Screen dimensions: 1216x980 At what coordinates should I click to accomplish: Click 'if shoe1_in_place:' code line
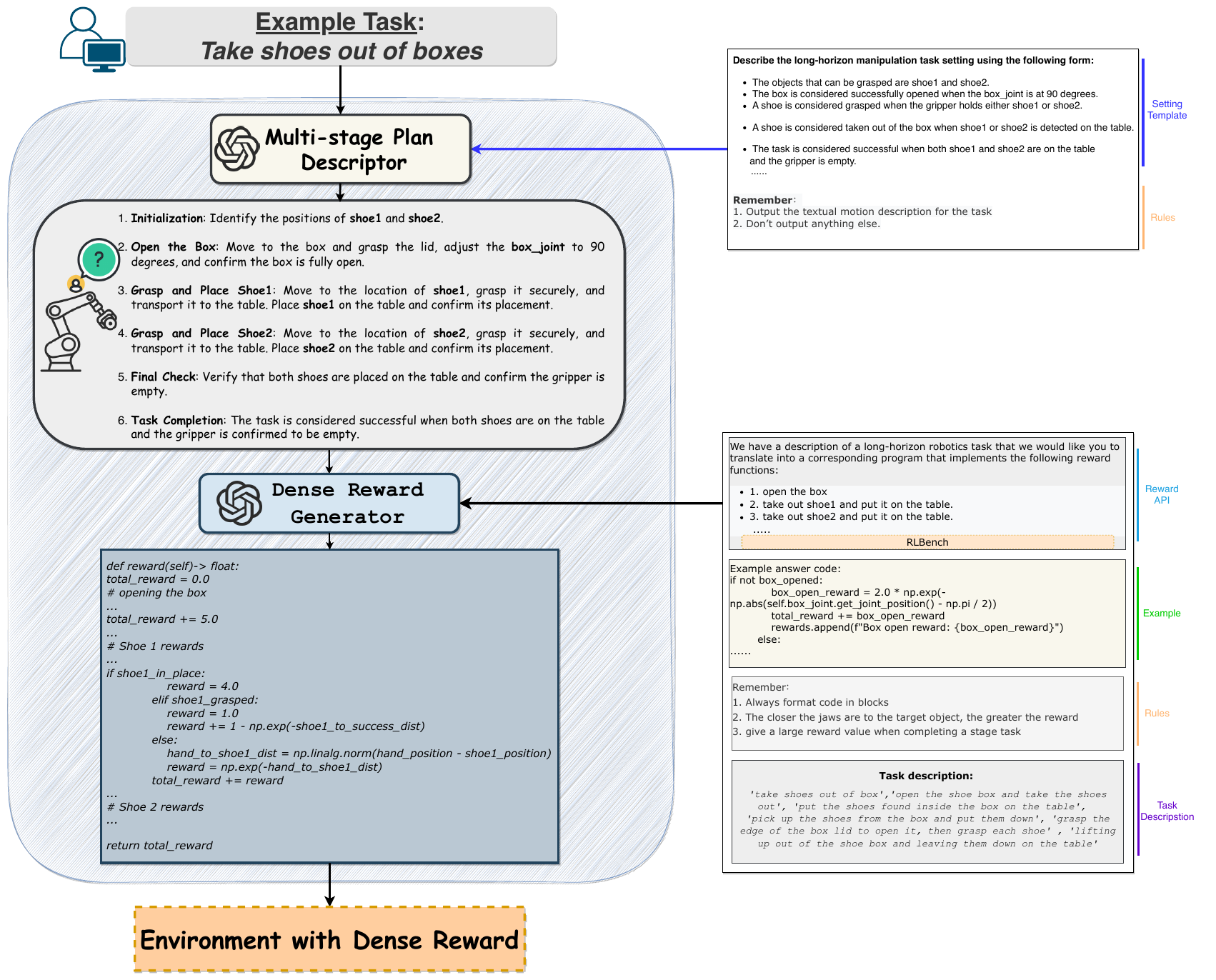point(156,673)
